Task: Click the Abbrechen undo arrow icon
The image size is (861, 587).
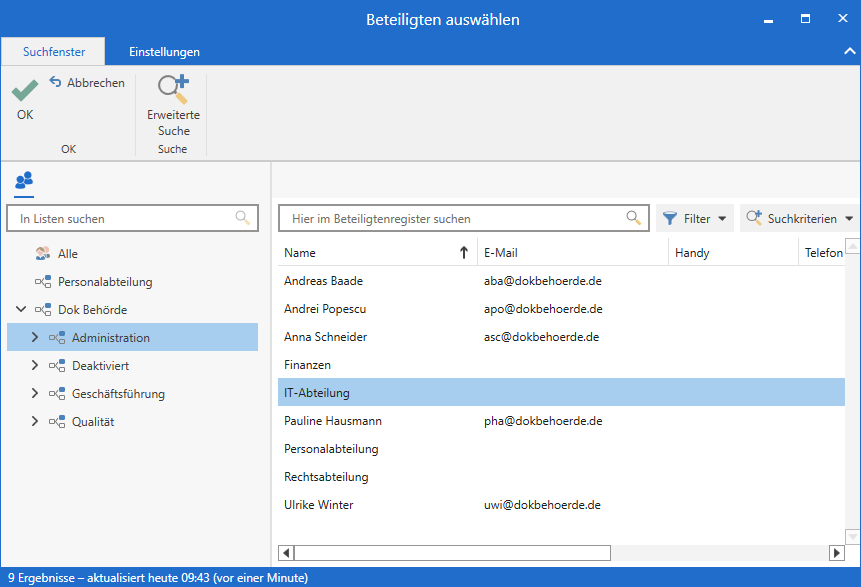Action: [56, 83]
